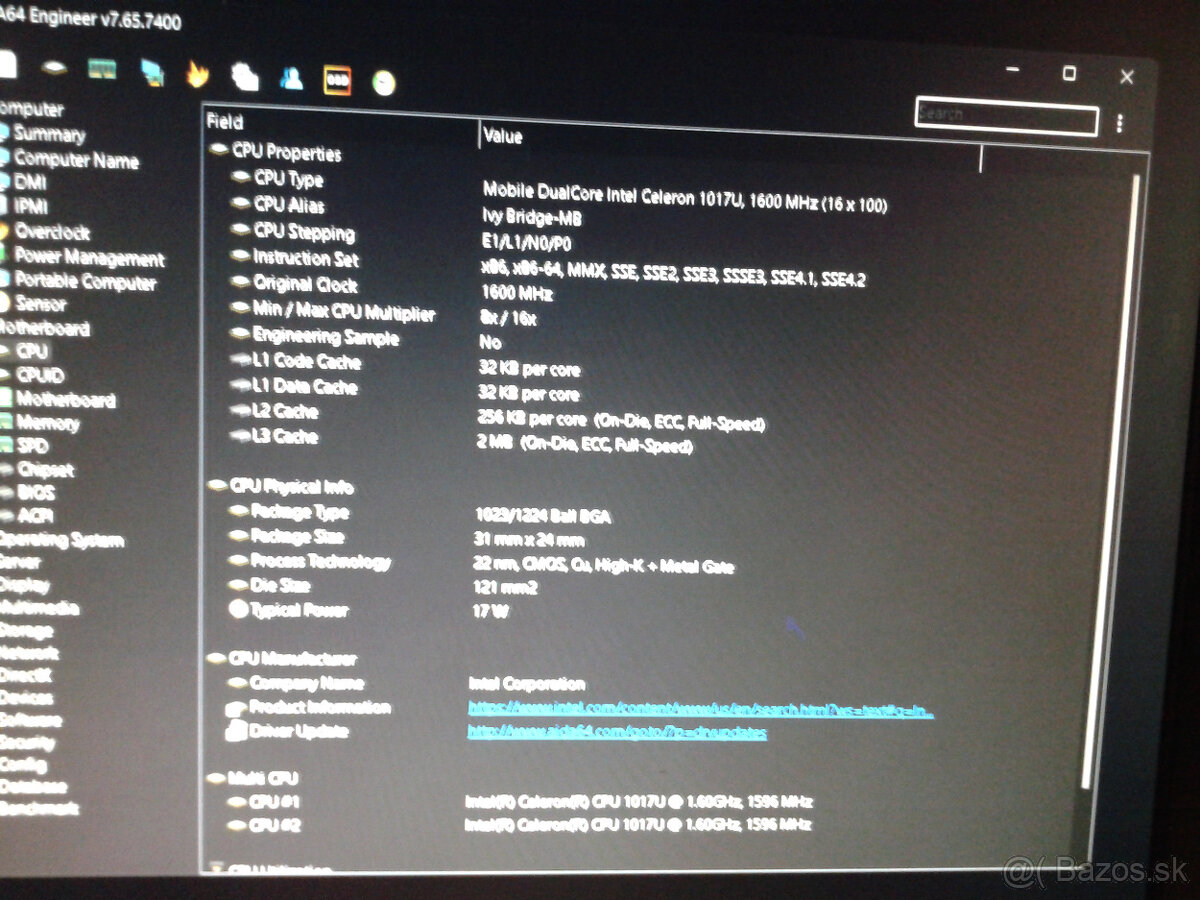
Task: Select the monitor/display toolbar icon
Action: point(152,70)
